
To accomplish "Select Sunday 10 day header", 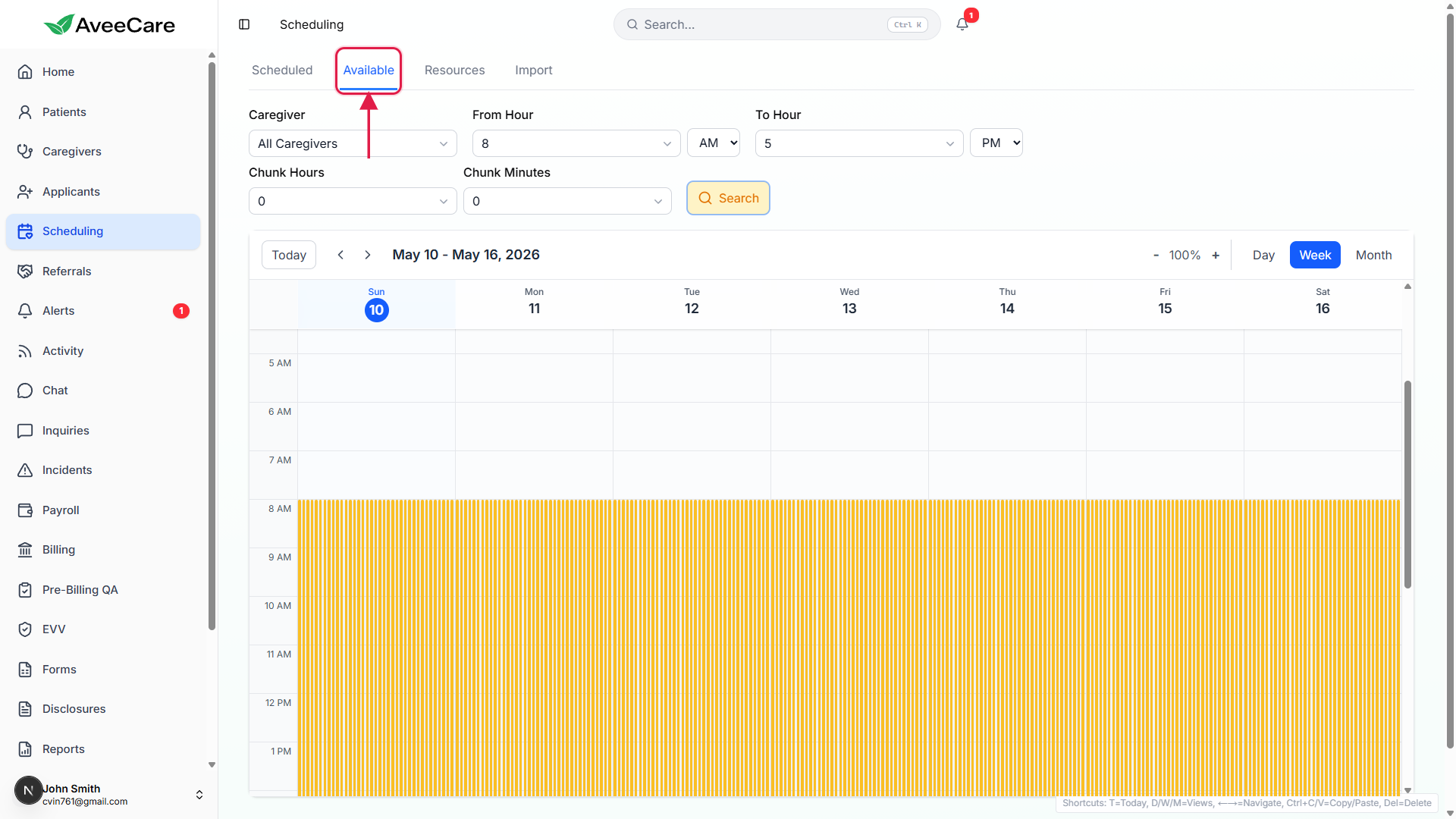I will [376, 304].
